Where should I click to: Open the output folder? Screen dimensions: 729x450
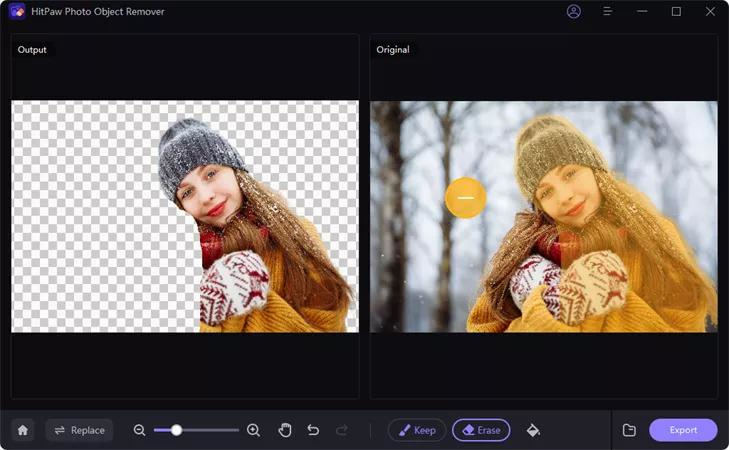pos(629,430)
